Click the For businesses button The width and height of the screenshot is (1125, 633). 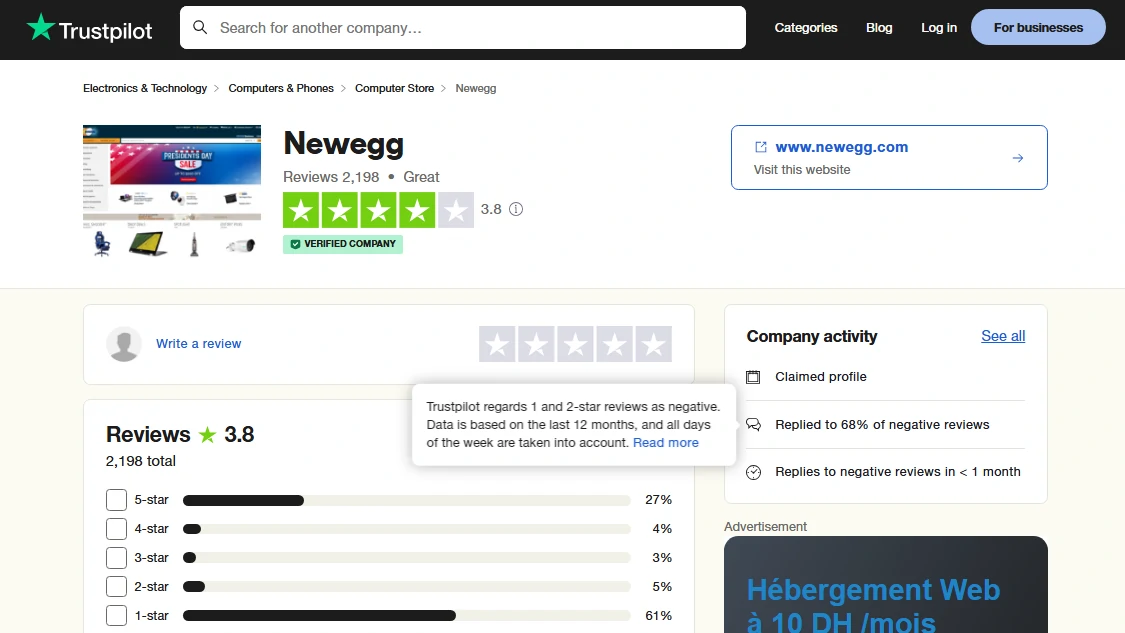pos(1038,27)
